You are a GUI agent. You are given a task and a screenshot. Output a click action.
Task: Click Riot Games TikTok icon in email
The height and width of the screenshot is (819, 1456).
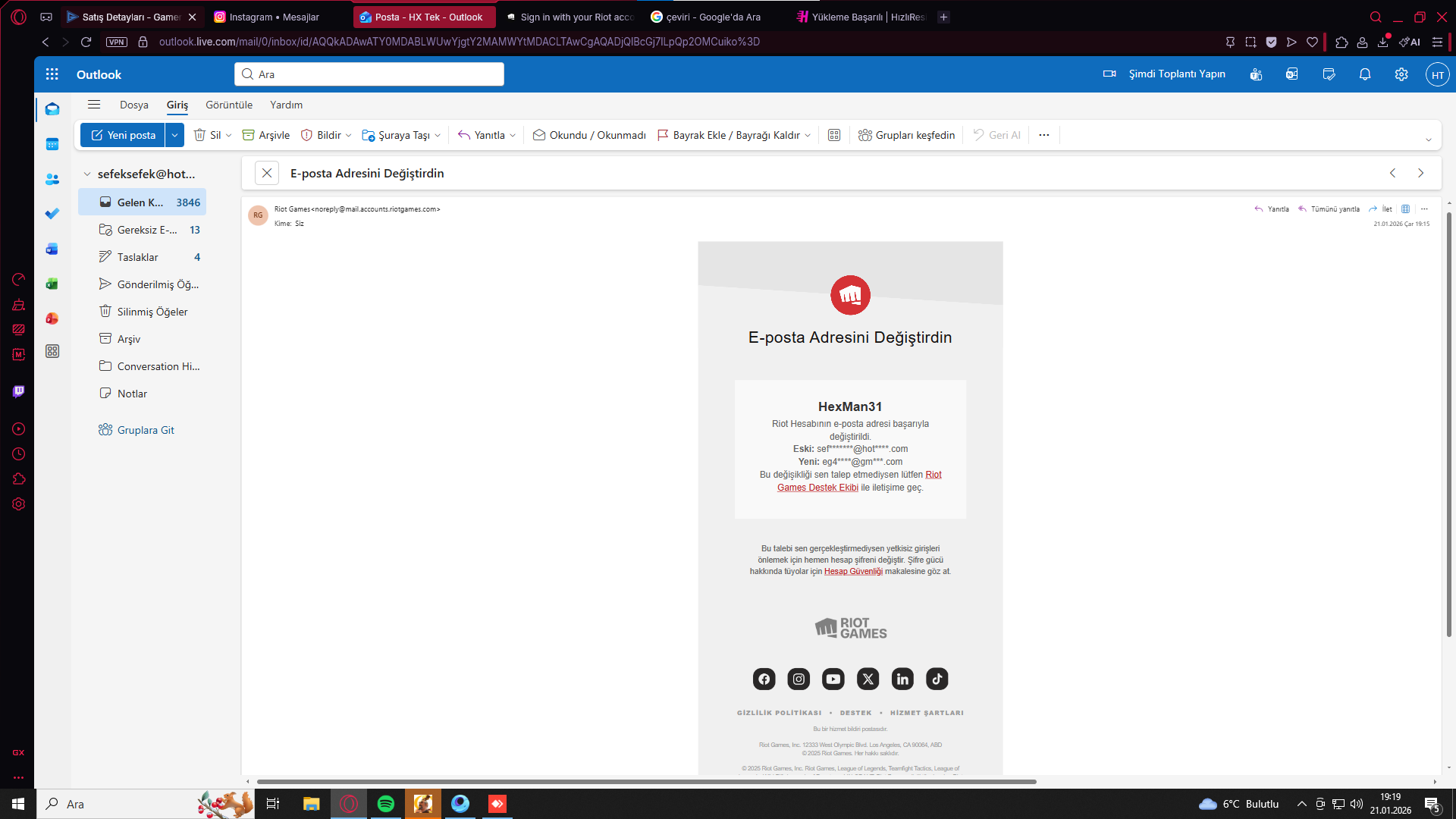937,679
